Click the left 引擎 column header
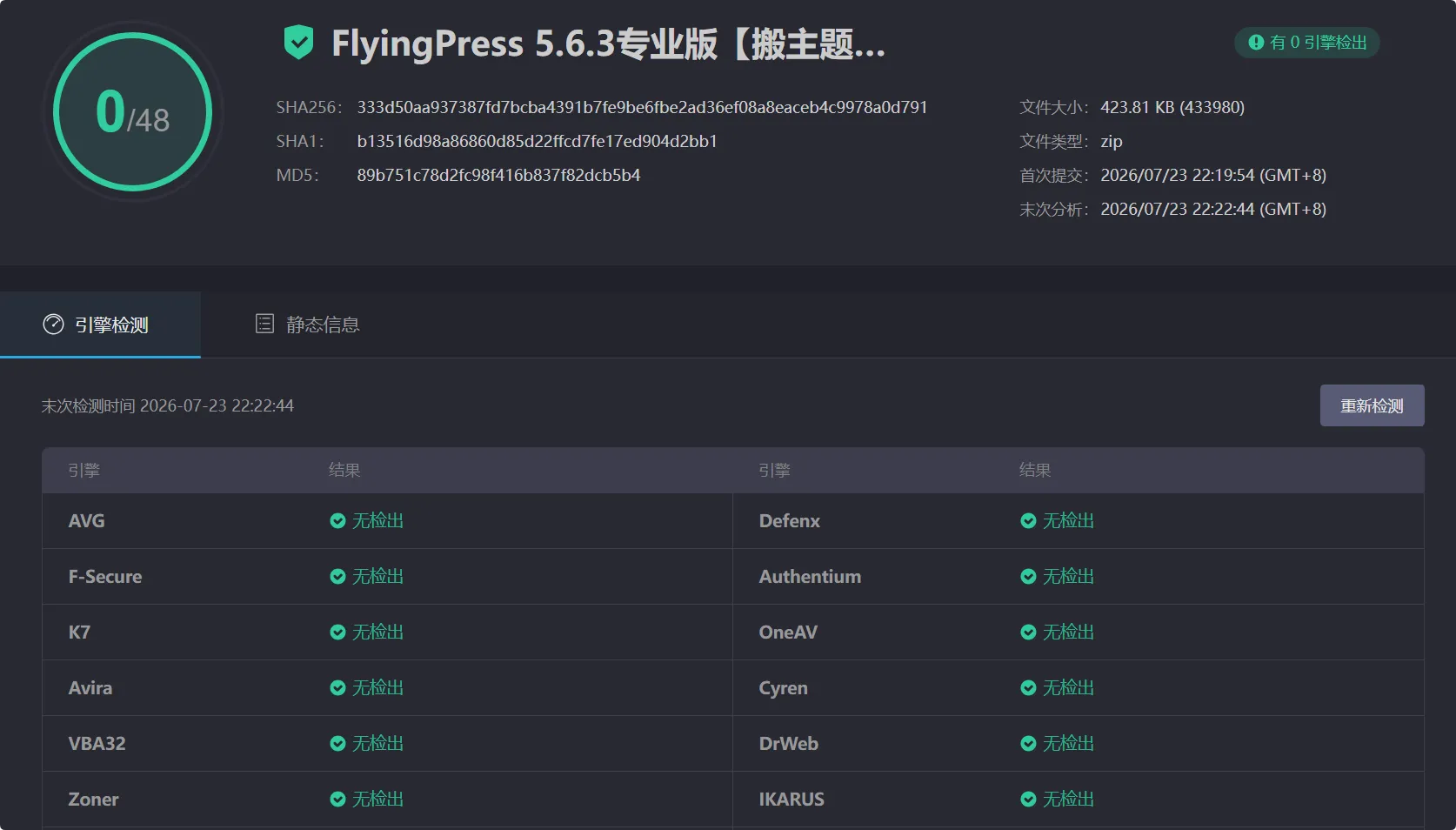This screenshot has height=830, width=1456. 83,471
